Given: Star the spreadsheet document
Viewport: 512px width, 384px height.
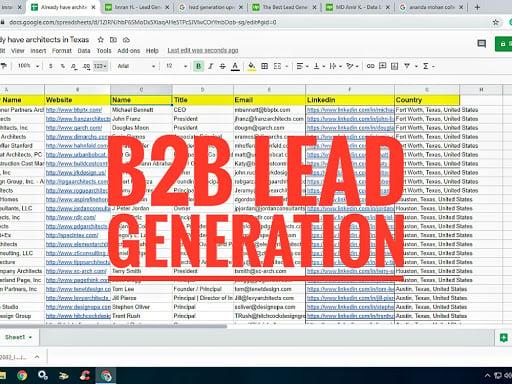Looking at the screenshot, I should click(x=100, y=40).
